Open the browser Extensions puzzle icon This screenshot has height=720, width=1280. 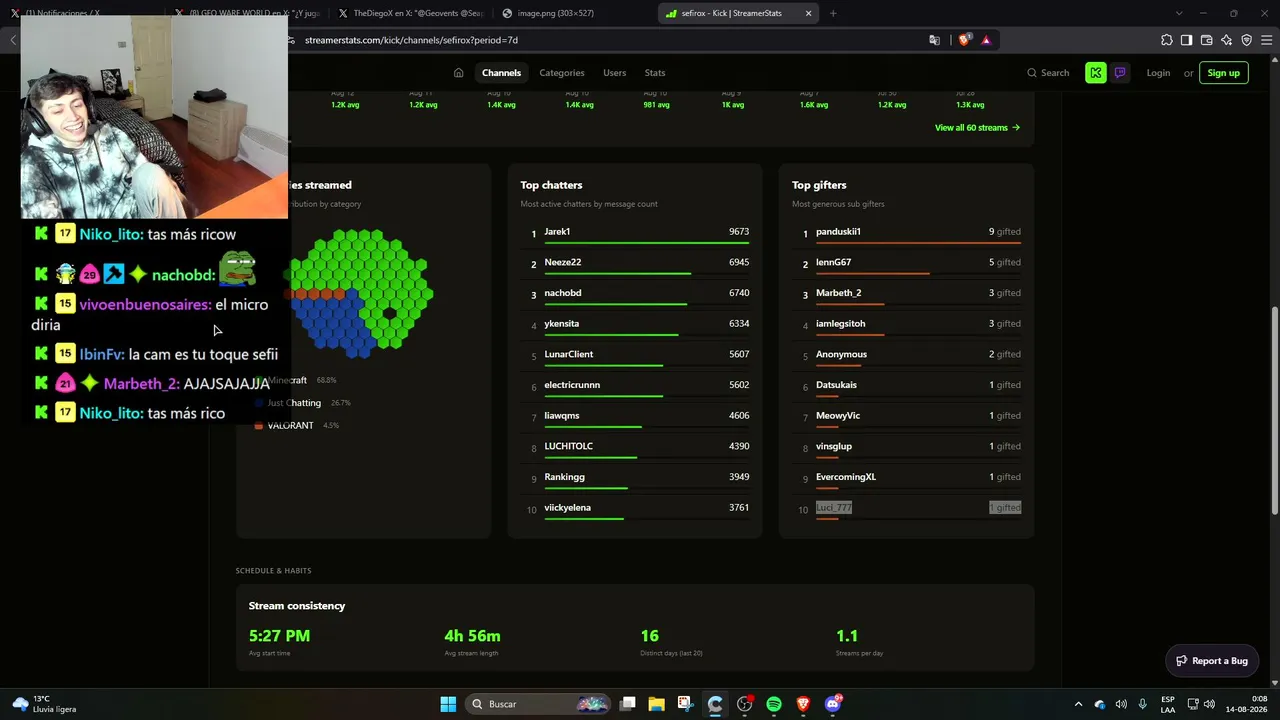pos(1167,40)
